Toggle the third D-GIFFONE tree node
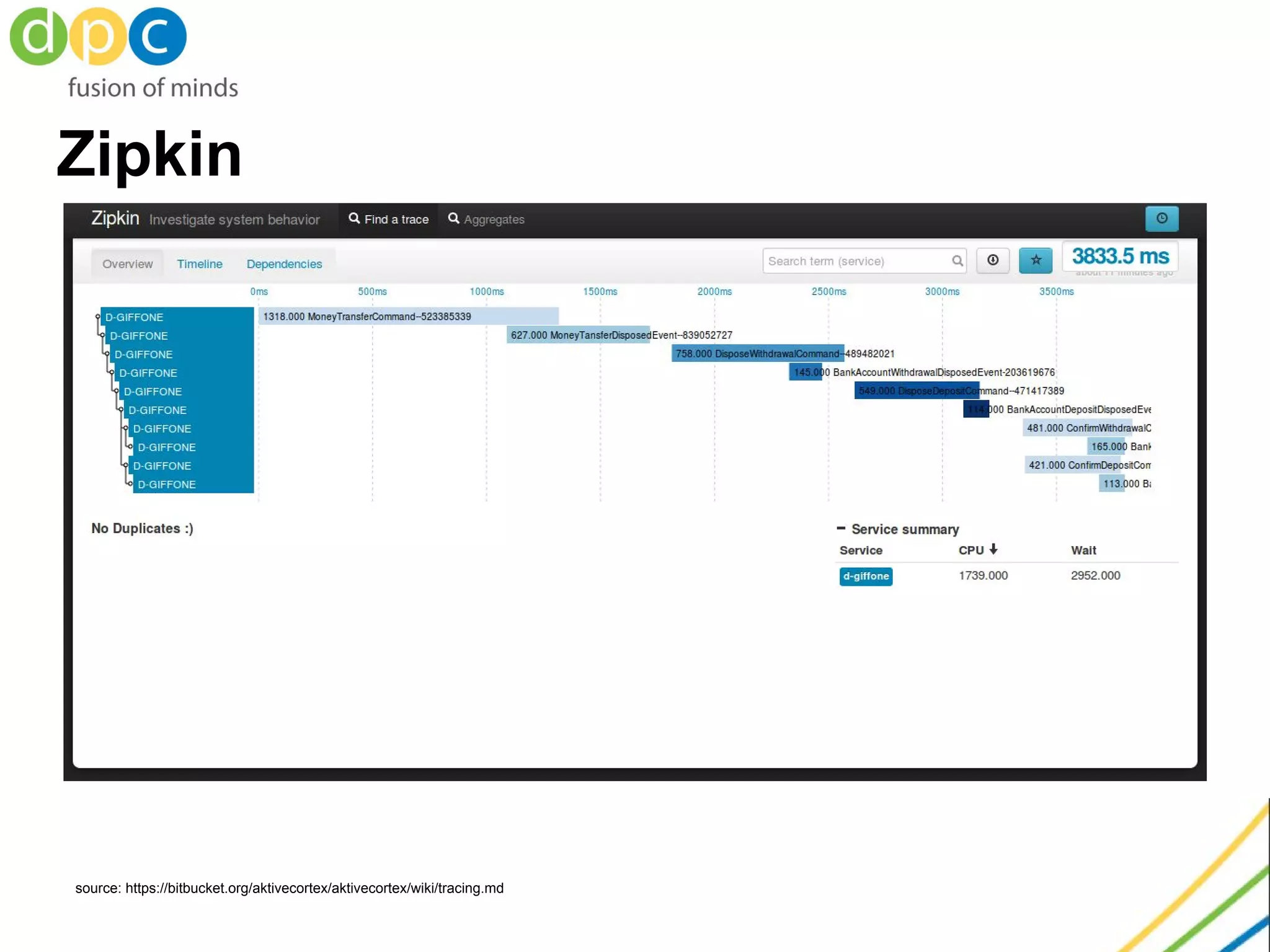 [107, 355]
